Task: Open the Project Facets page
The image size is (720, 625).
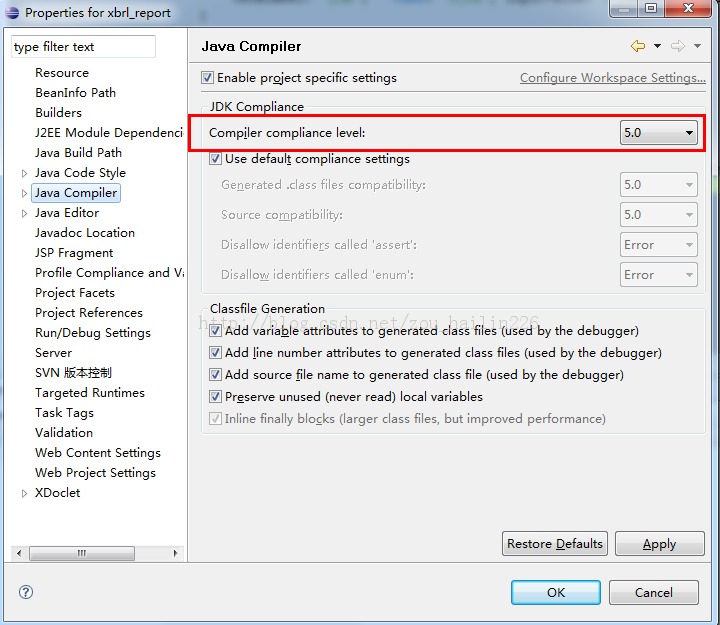Action: (75, 293)
